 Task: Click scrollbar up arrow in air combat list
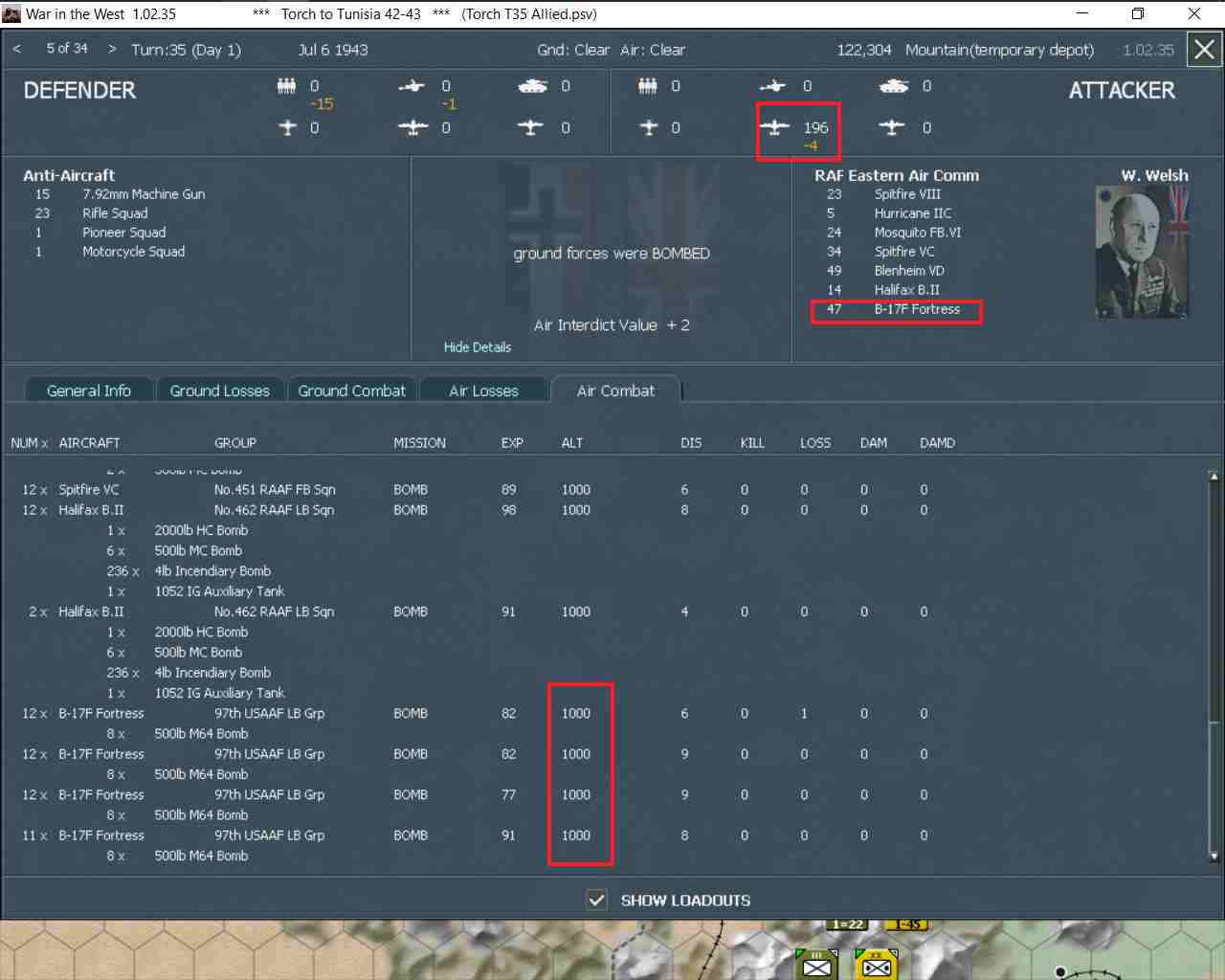click(x=1214, y=477)
